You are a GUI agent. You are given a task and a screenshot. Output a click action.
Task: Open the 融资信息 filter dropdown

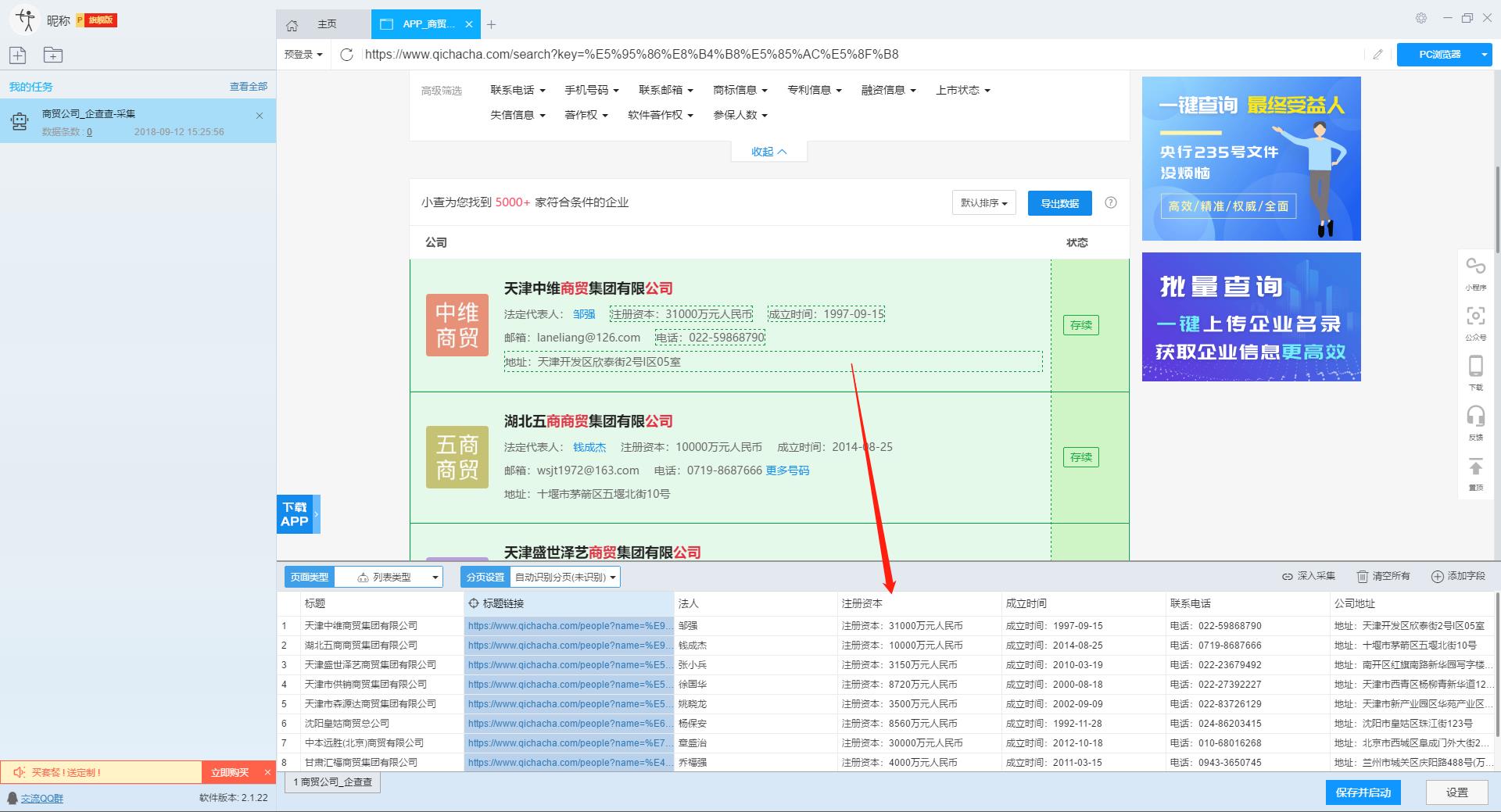pyautogui.click(x=889, y=90)
